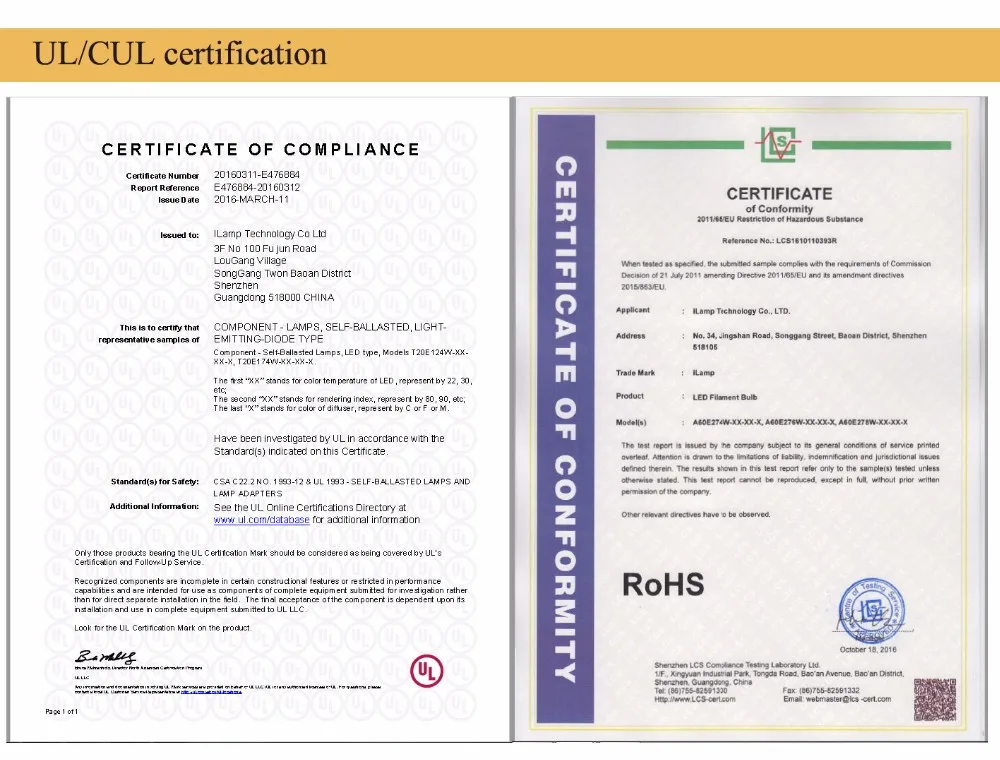The width and height of the screenshot is (1000, 760).
Task: Click the '3F No 100 Fu jun Road' line
Action: 265,249
